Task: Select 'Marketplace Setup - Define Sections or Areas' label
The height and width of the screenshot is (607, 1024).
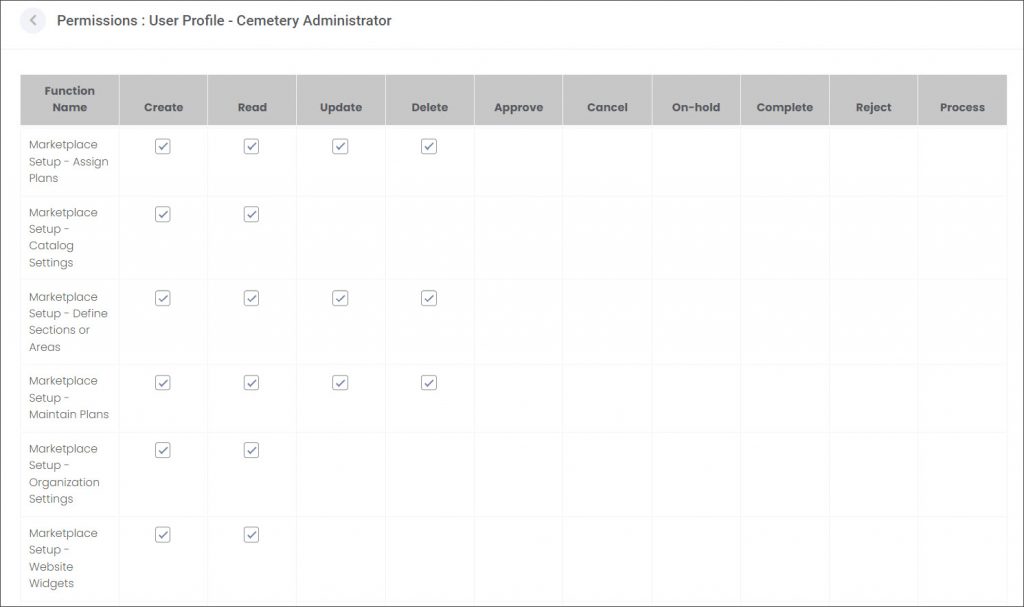Action: 68,321
